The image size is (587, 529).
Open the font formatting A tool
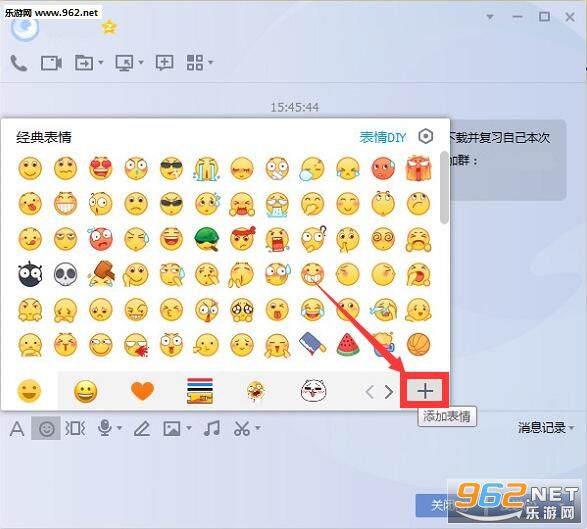point(17,428)
